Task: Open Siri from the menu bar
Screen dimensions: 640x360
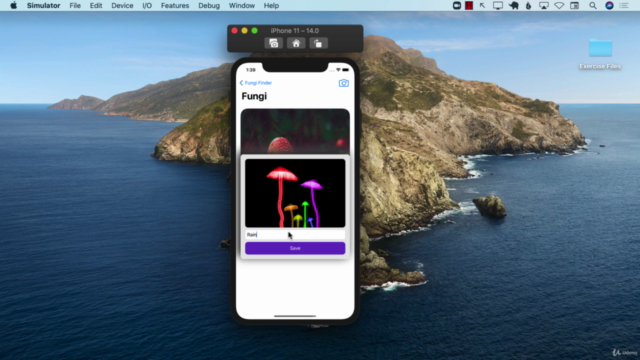Action: [x=609, y=6]
